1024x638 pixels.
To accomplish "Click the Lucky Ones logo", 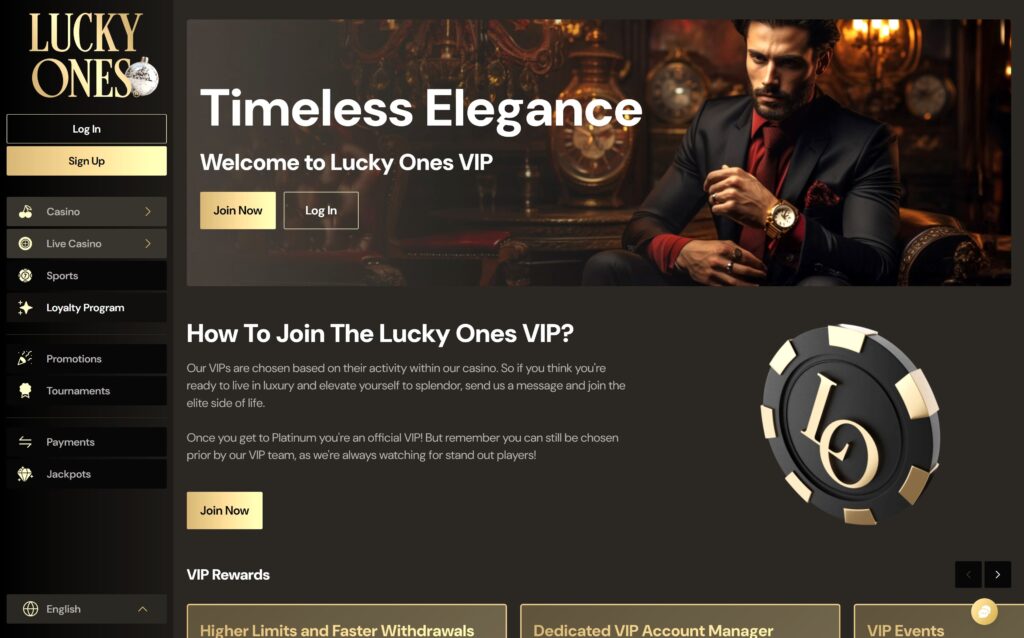I will pos(93,56).
